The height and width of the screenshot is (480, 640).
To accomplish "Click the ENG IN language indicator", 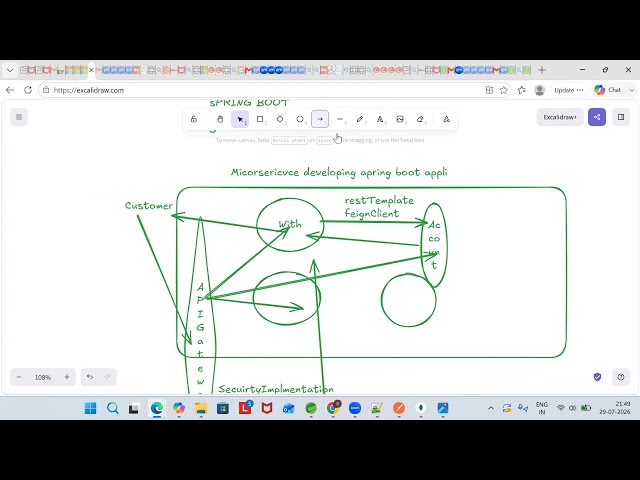I will [542, 408].
